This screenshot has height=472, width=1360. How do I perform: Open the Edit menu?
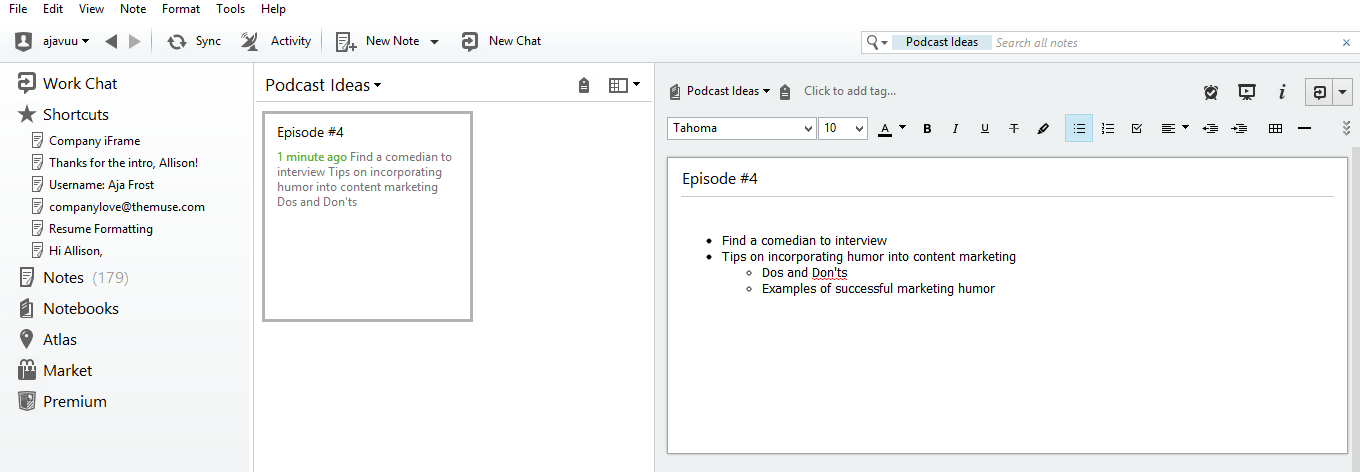(53, 9)
